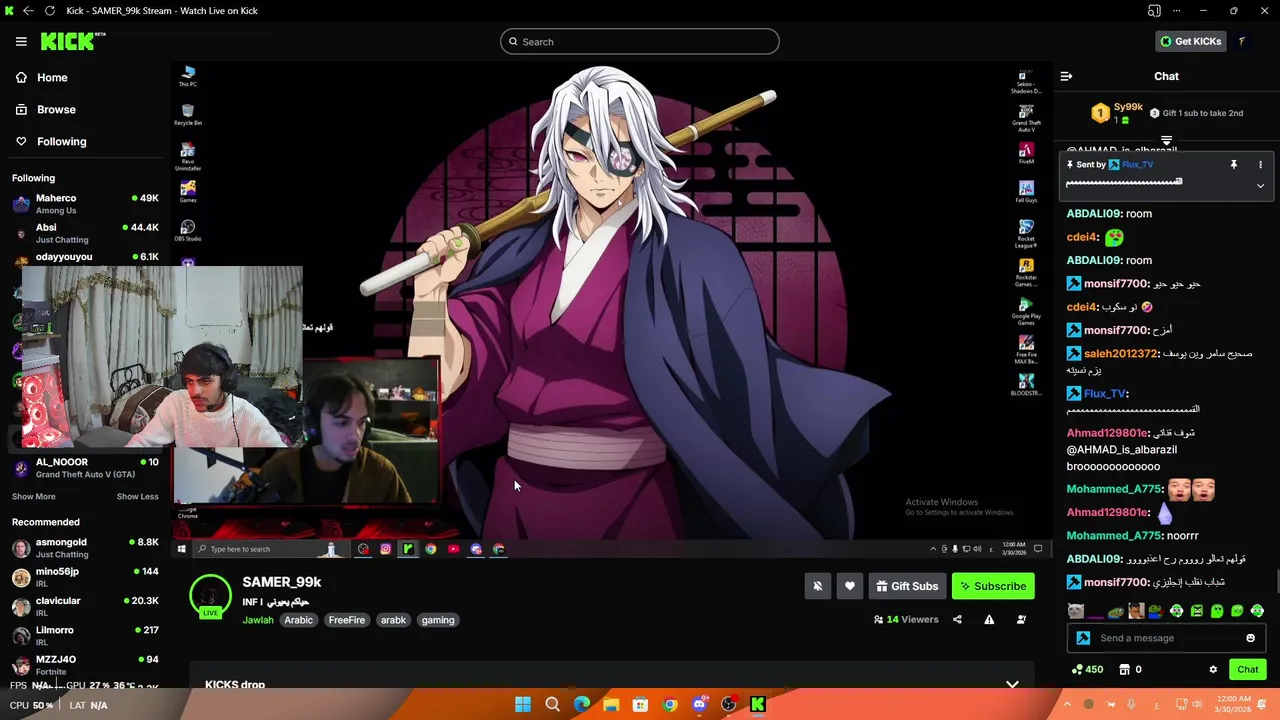Image resolution: width=1280 pixels, height=720 pixels.
Task: Click the cat emote in quick bar
Action: click(x=1075, y=611)
